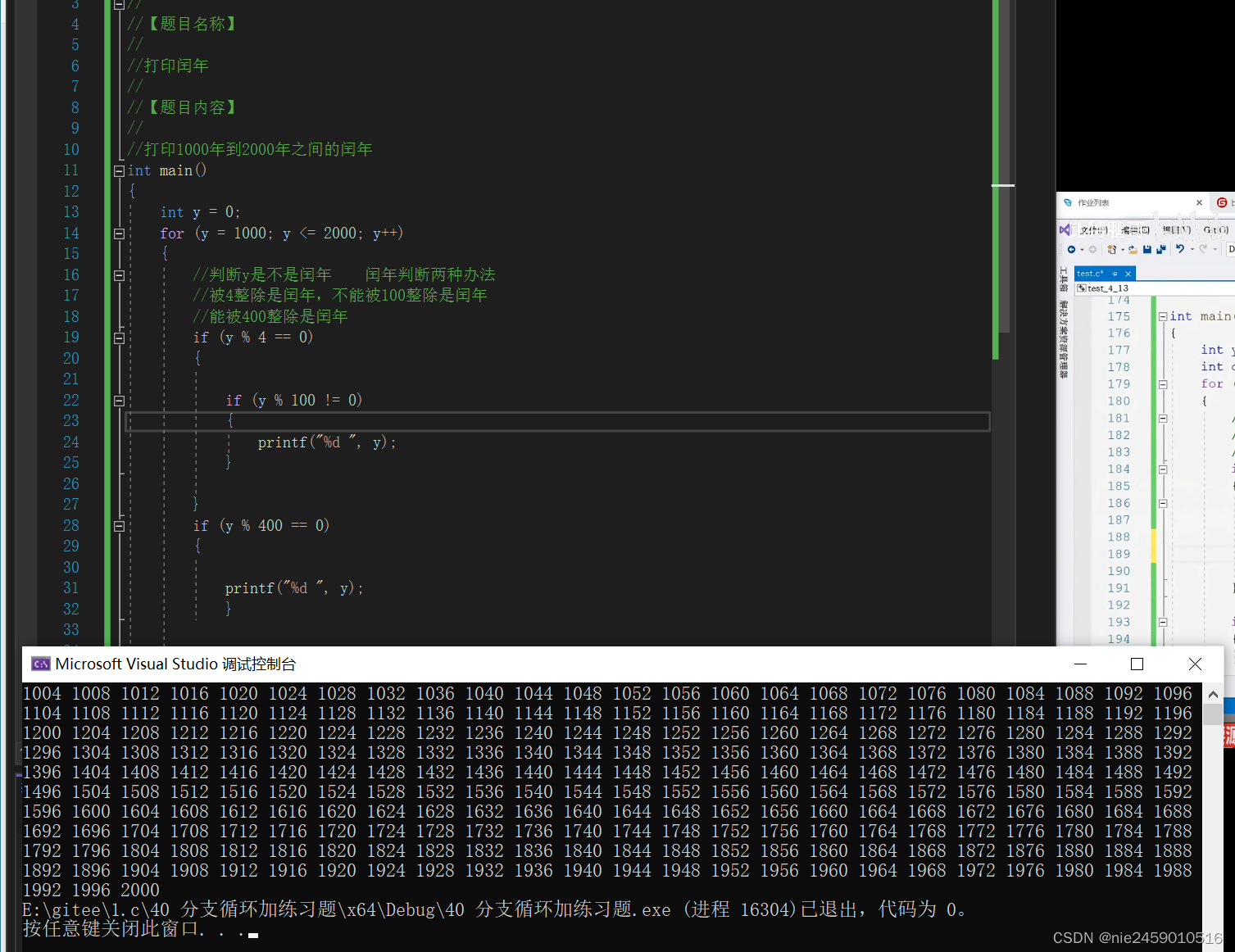Click the E:\gitee exit path line in console
The image size is (1235, 952).
coord(494,909)
